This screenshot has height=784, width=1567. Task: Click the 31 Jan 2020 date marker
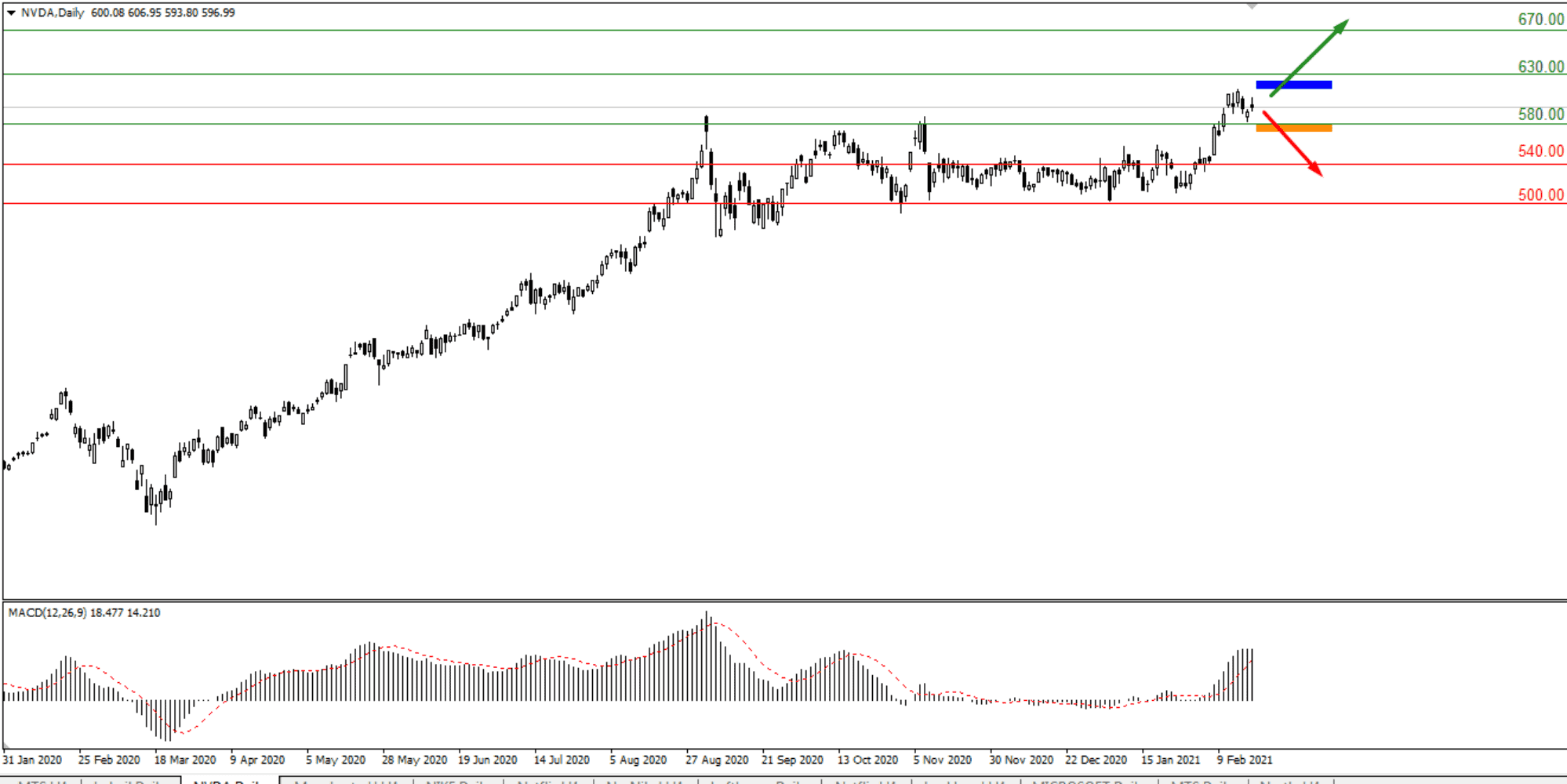tap(32, 760)
